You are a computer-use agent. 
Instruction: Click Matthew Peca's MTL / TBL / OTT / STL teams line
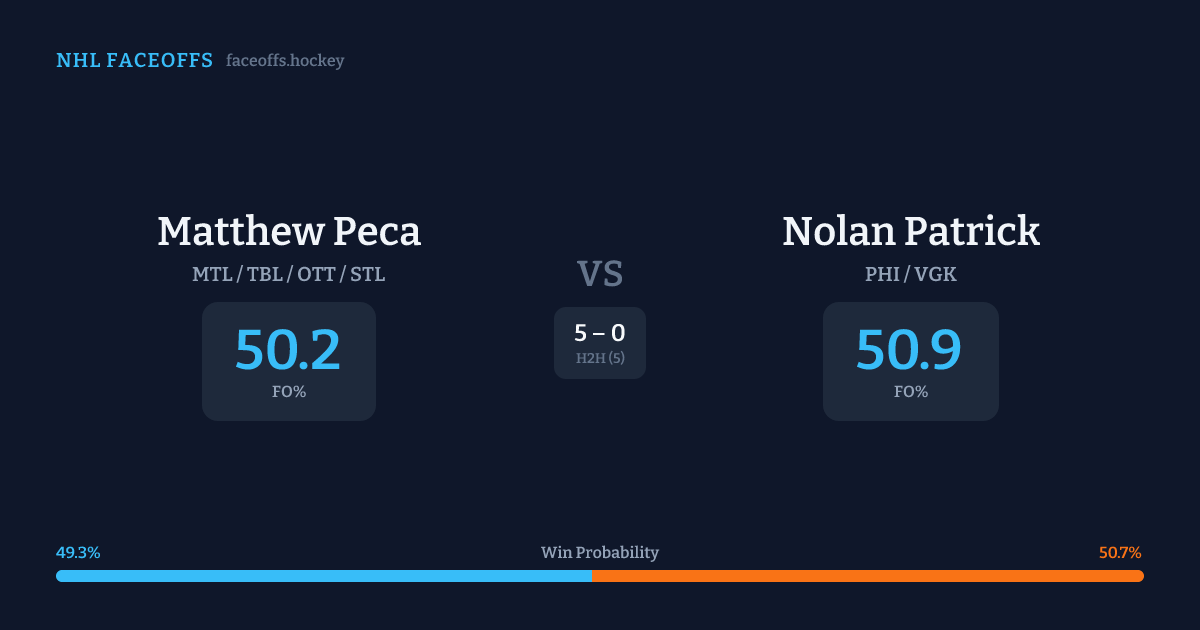(x=289, y=274)
